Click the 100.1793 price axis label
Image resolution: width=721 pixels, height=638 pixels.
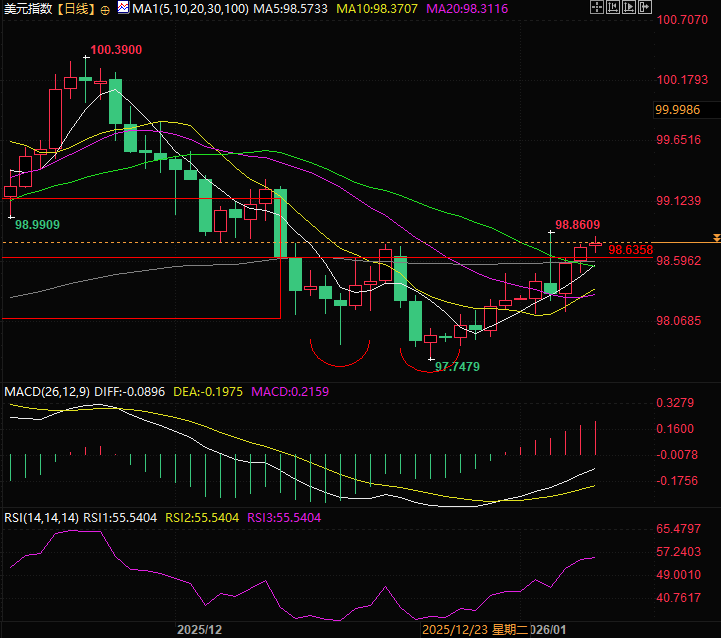point(682,80)
